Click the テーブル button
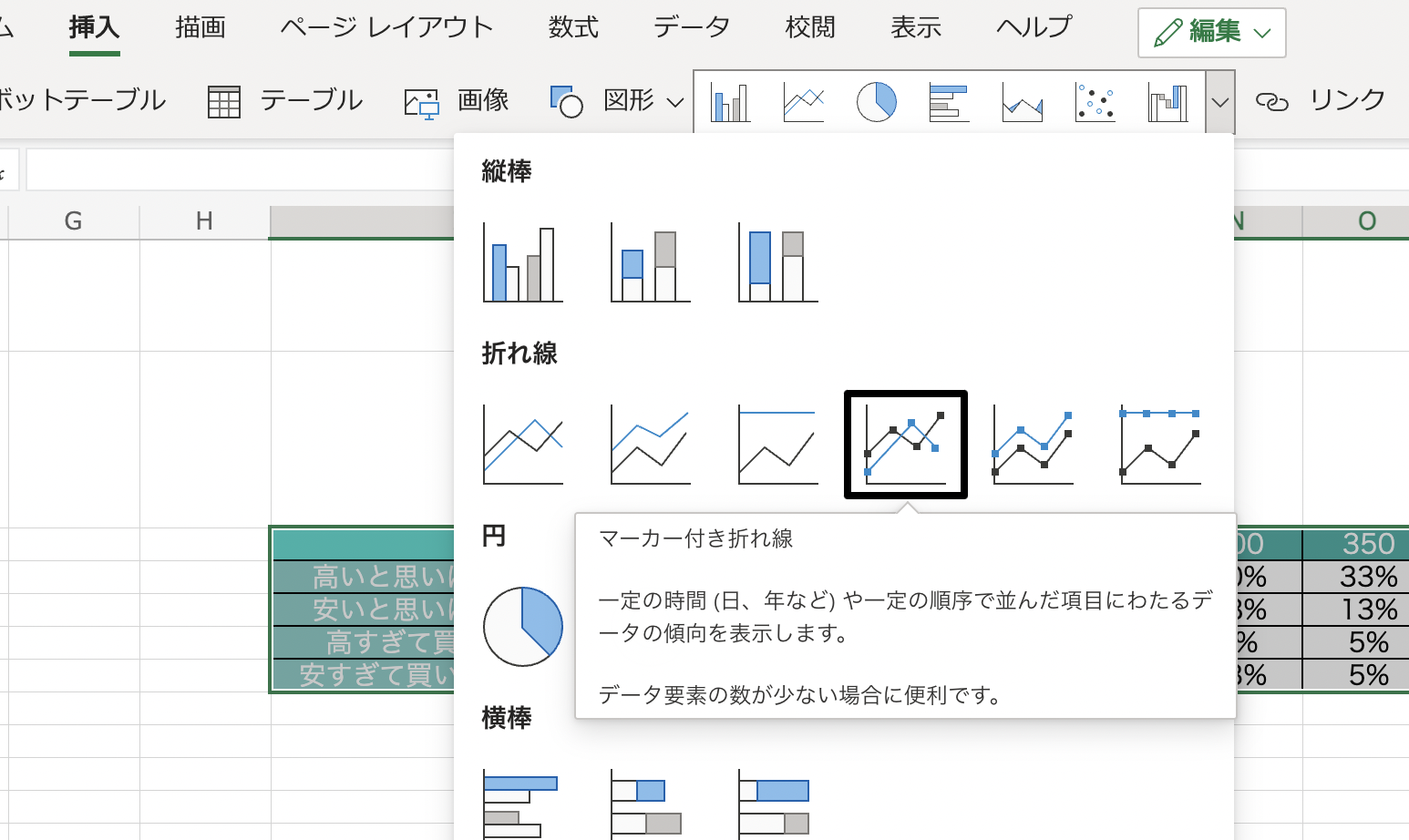 tap(285, 100)
